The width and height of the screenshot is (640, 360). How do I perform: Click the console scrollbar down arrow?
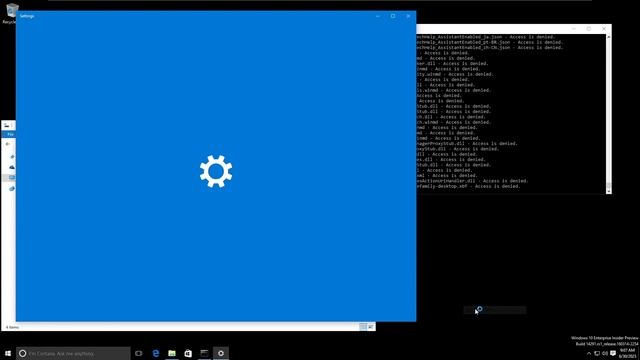[x=609, y=191]
